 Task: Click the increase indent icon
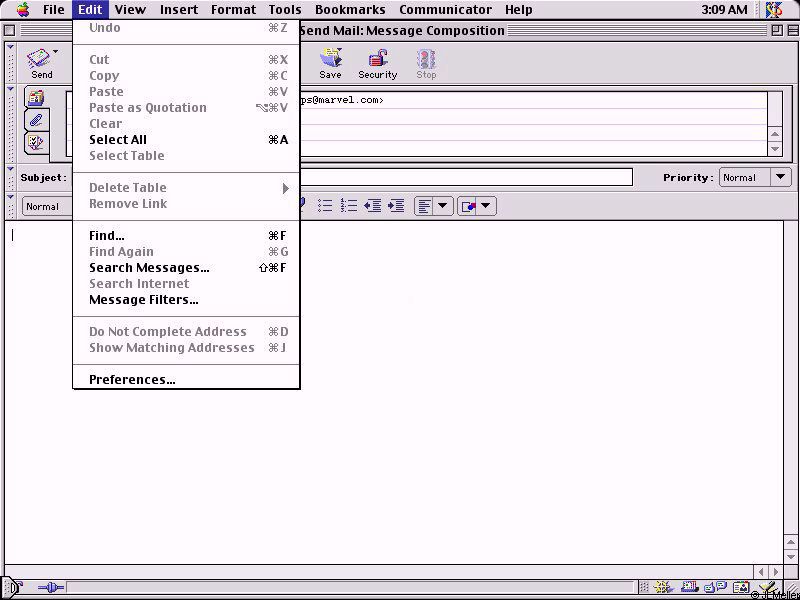click(x=396, y=206)
